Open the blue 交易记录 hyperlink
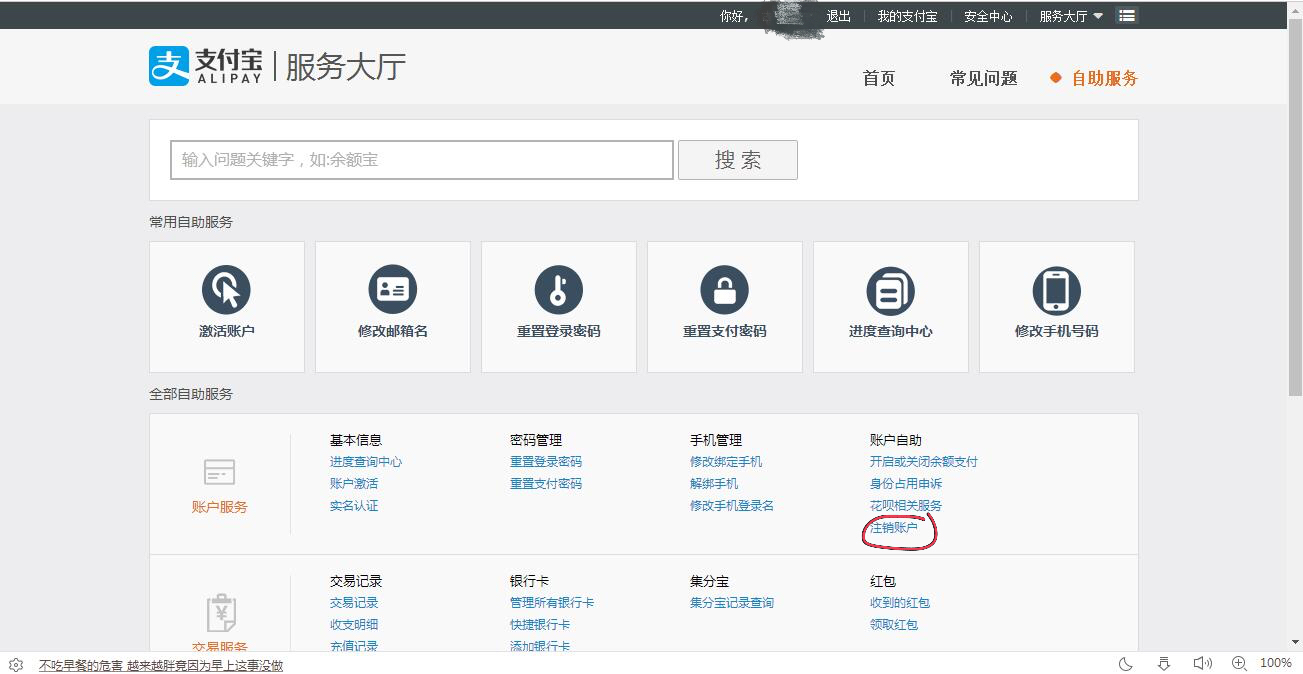 (x=354, y=603)
